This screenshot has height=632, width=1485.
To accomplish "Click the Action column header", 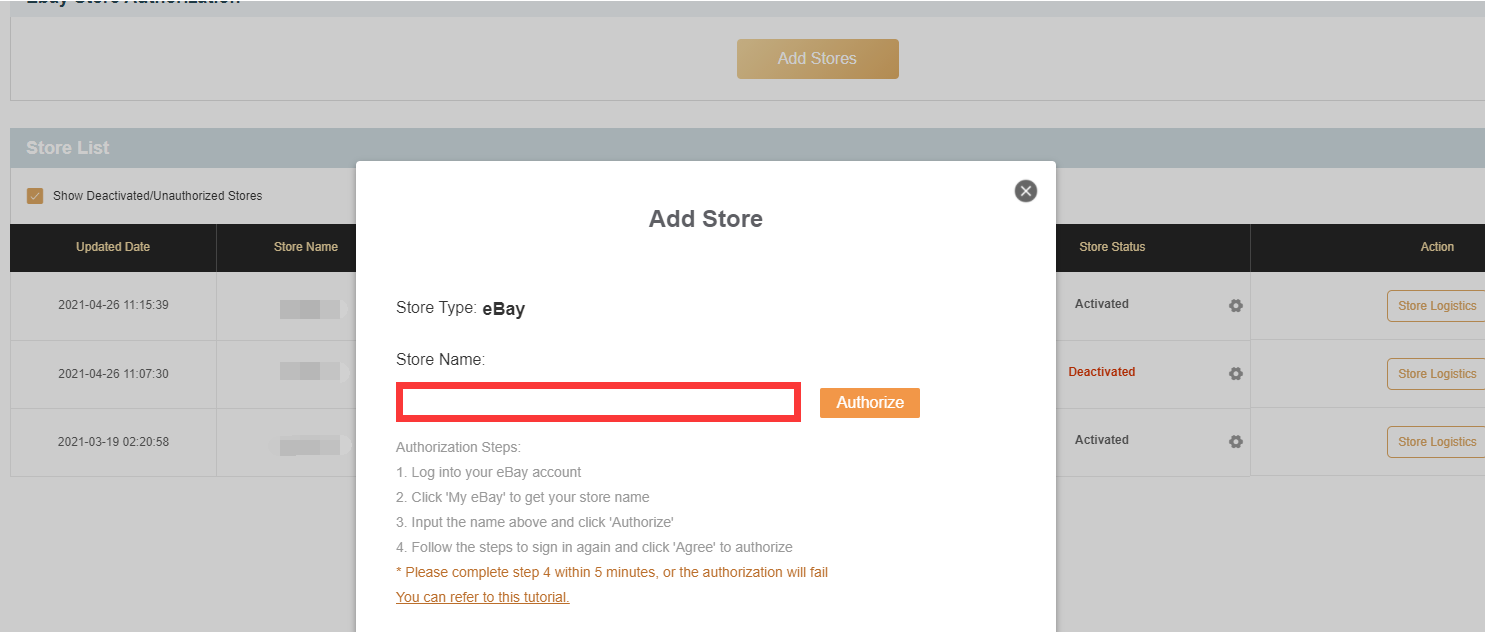I will (x=1437, y=247).
